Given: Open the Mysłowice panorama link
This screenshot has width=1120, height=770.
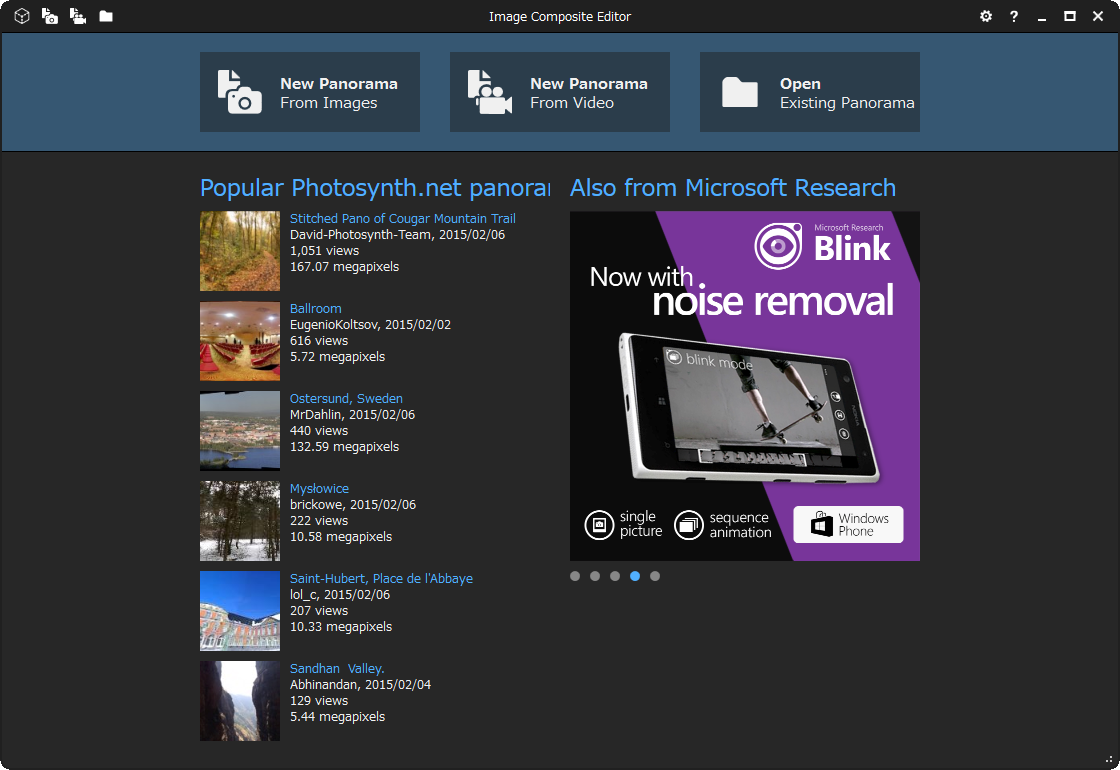Looking at the screenshot, I should tap(319, 488).
